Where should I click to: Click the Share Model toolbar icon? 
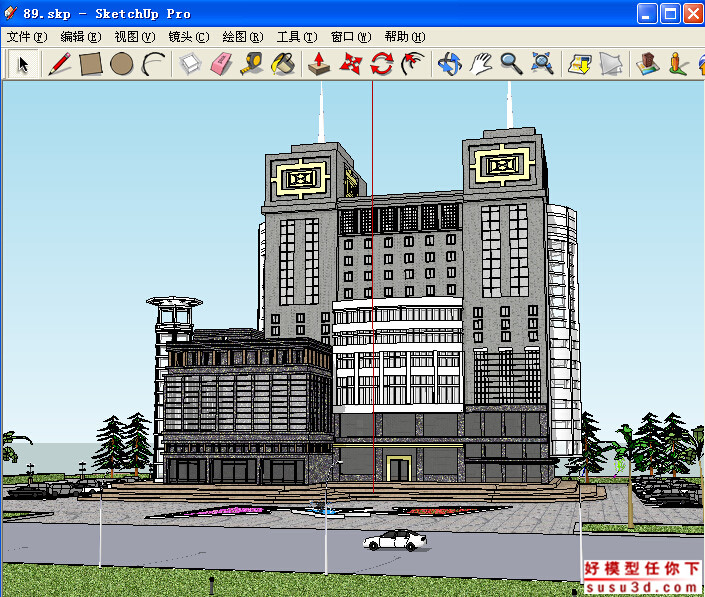pyautogui.click(x=611, y=64)
